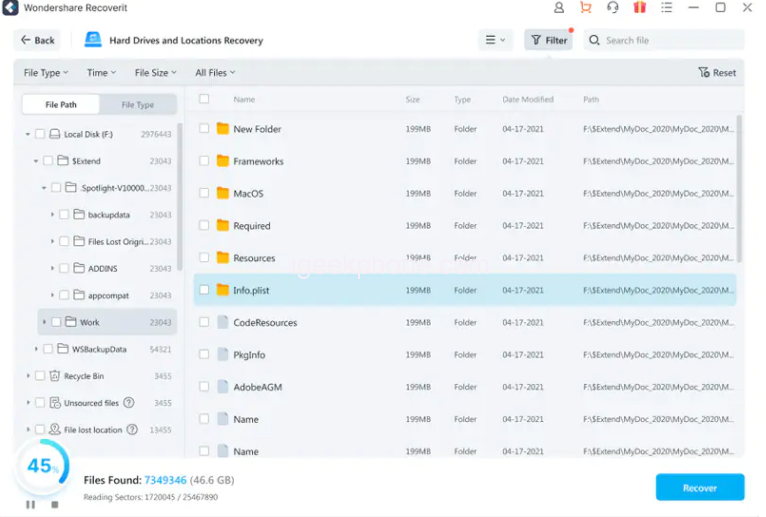Switch to the File Type tab
766x517 pixels.
(x=138, y=104)
